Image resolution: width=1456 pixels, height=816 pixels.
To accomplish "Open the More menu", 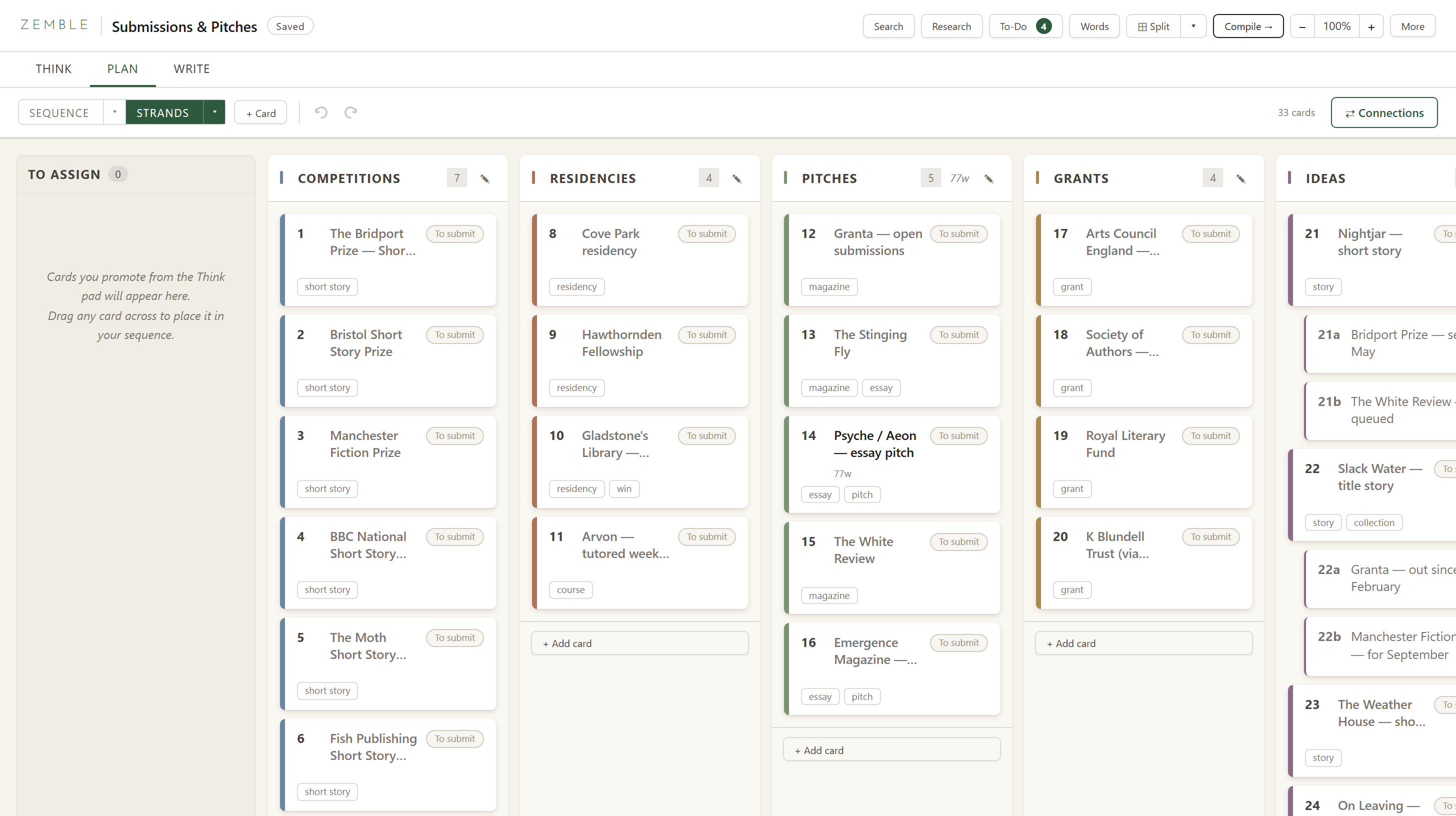I will (1412, 26).
